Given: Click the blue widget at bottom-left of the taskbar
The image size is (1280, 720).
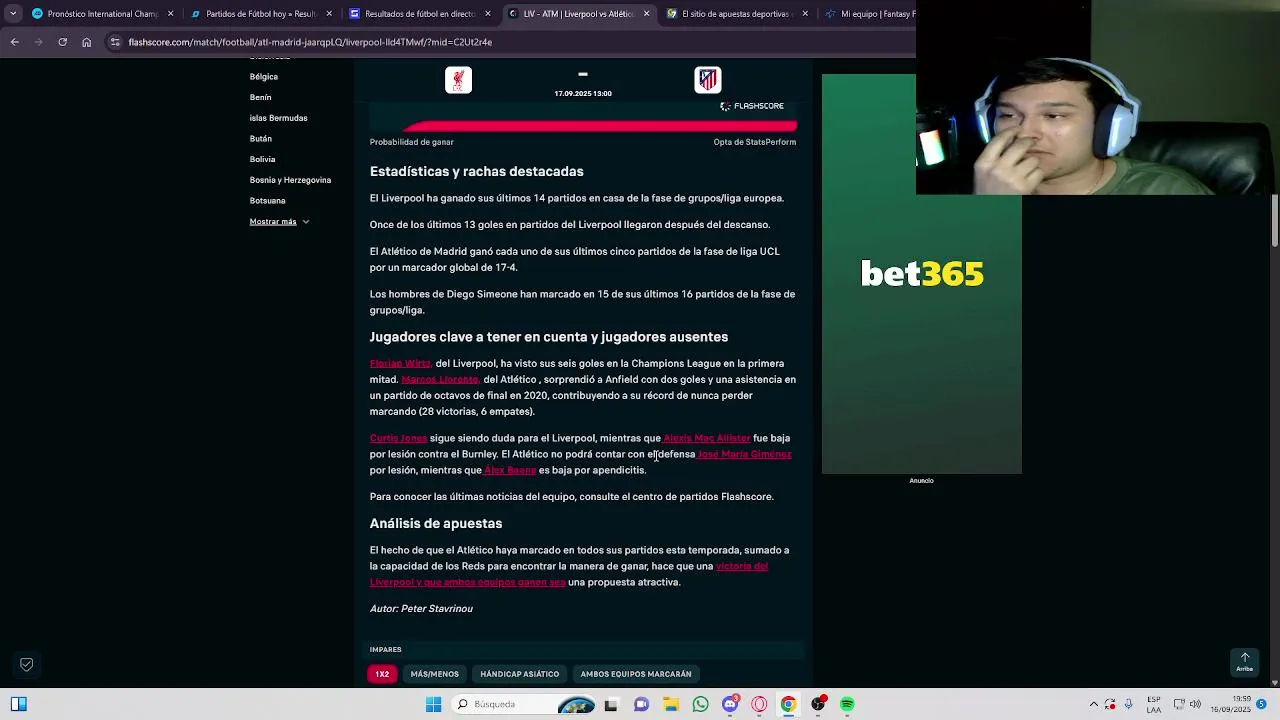Looking at the screenshot, I should (x=18, y=704).
